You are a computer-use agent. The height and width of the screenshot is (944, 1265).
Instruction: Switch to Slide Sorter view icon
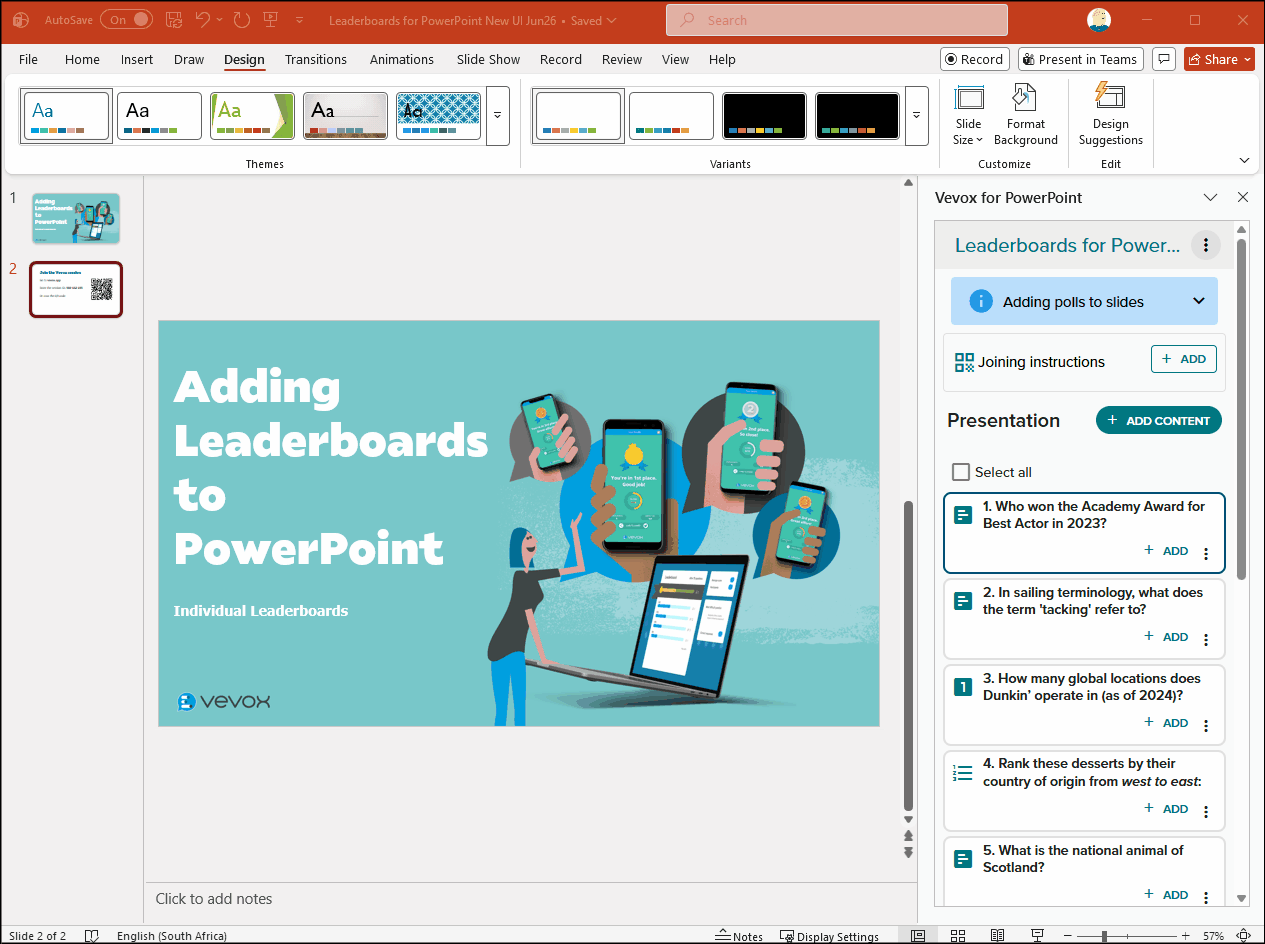tap(957, 936)
